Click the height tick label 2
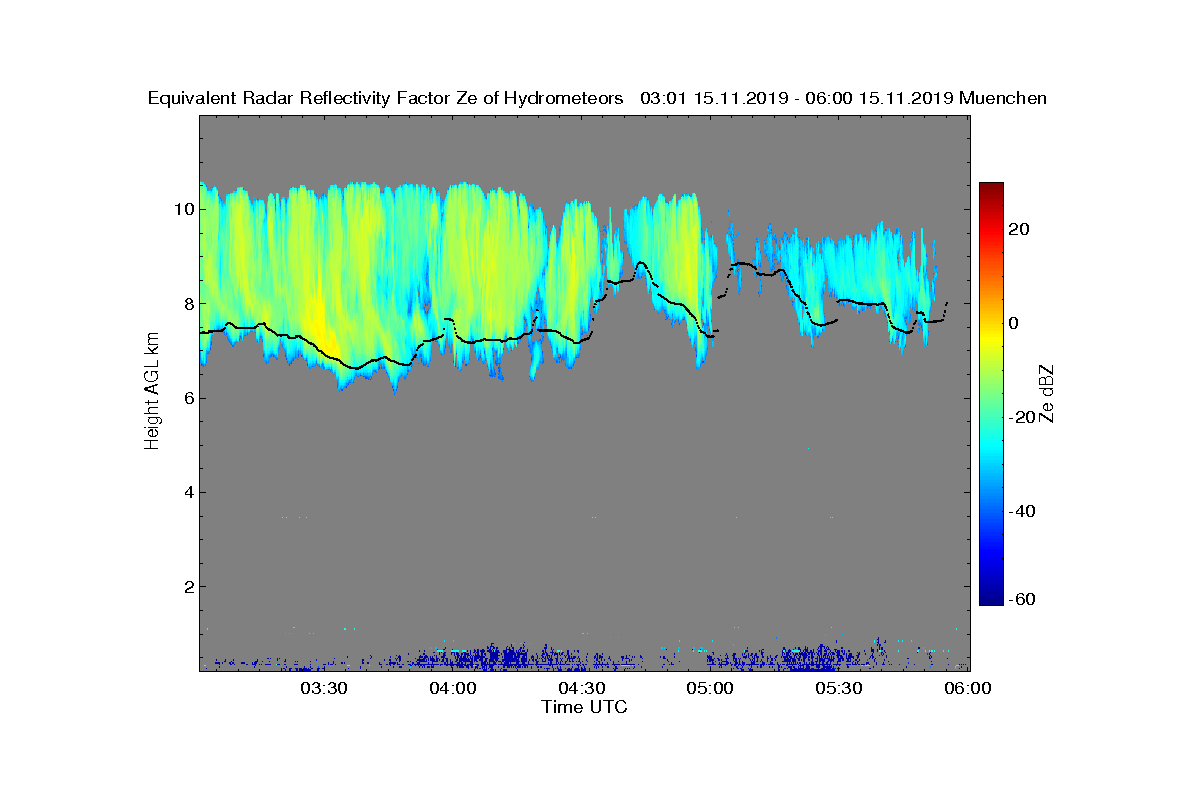The image size is (1200, 800). [x=187, y=586]
